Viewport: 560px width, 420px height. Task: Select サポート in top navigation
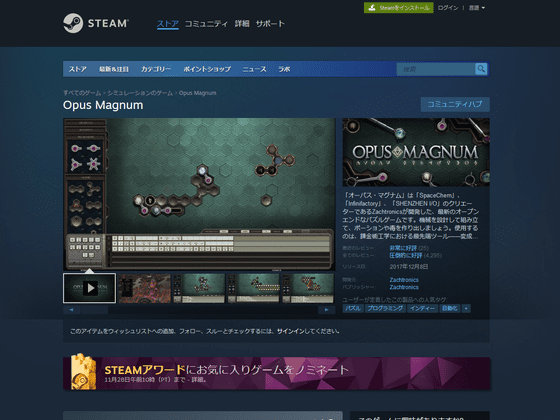coord(270,24)
